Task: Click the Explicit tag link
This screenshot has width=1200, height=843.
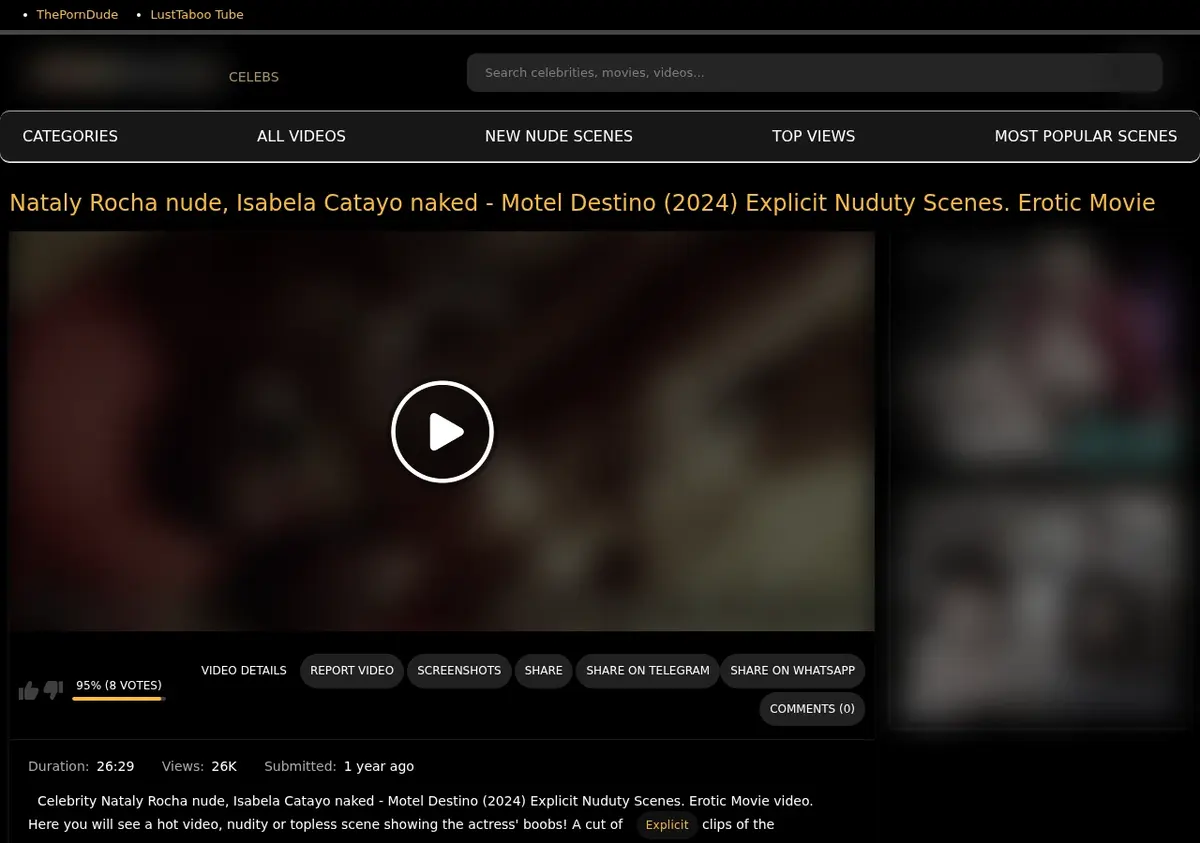Action: [x=667, y=825]
